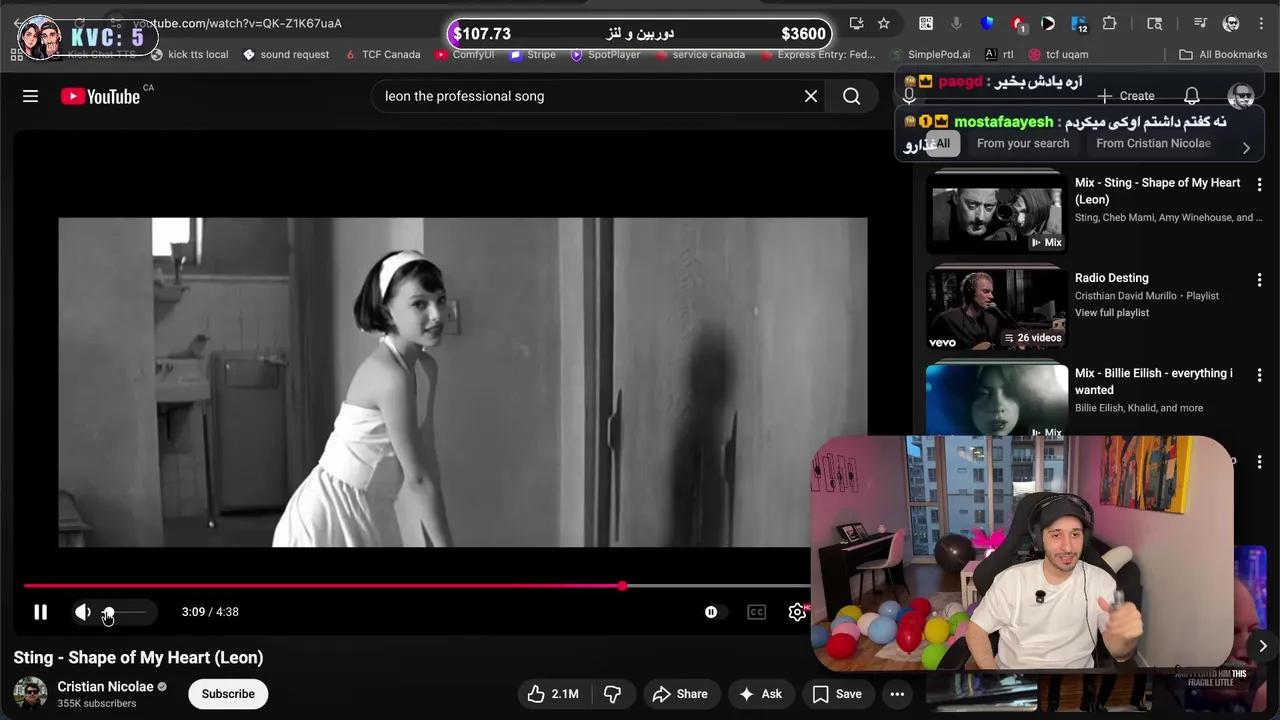Like the video (2.1M)

pyautogui.click(x=553, y=694)
